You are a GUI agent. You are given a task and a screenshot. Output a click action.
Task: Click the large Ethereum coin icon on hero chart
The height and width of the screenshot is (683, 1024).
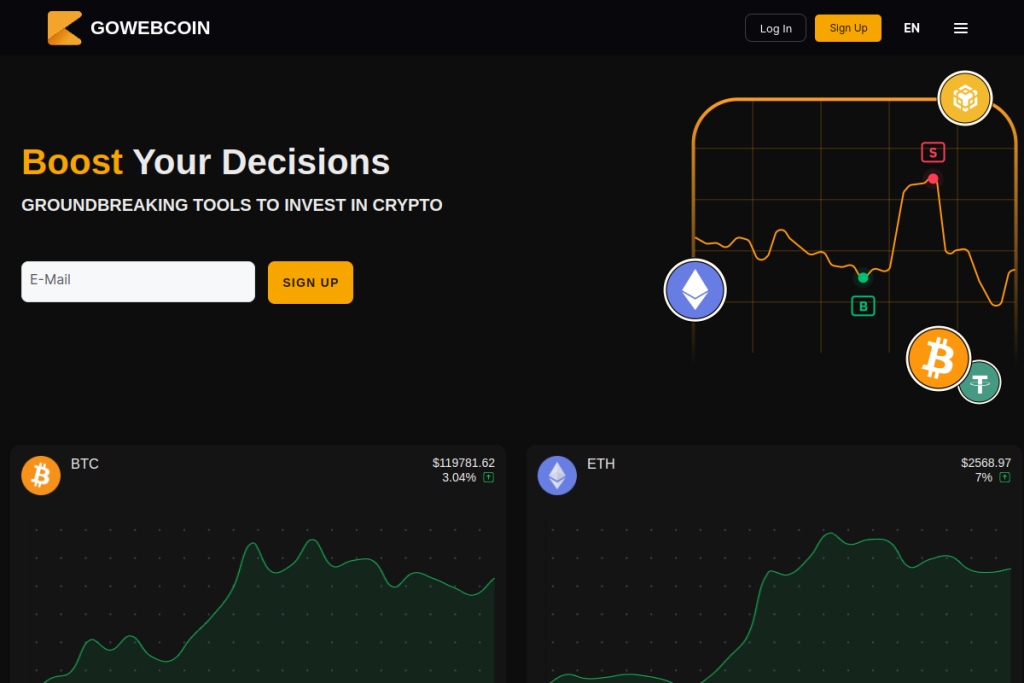[x=695, y=290]
